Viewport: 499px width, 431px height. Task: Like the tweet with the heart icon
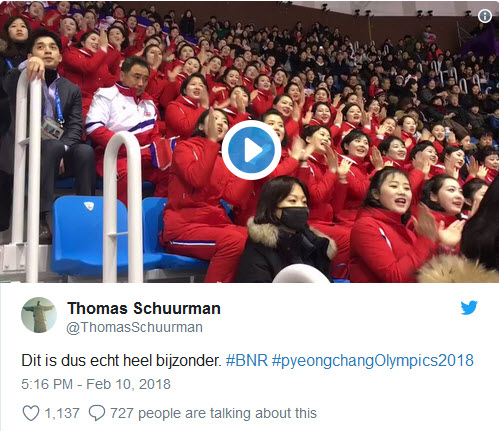(31, 413)
